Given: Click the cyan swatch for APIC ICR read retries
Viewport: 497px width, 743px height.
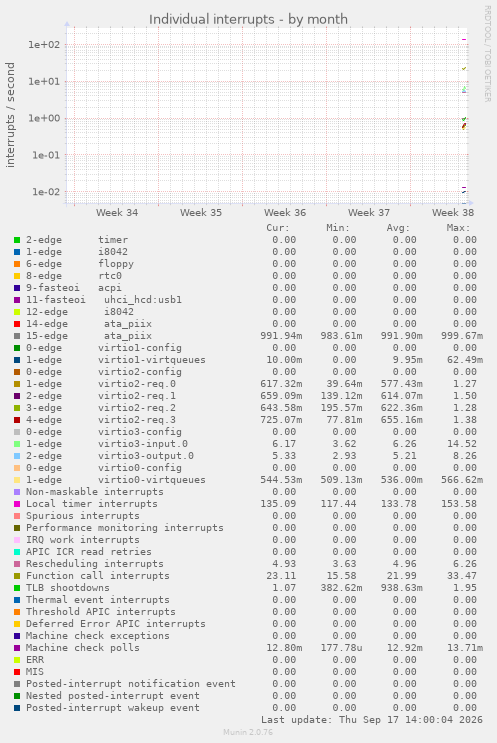Looking at the screenshot, I should click(x=17, y=552).
